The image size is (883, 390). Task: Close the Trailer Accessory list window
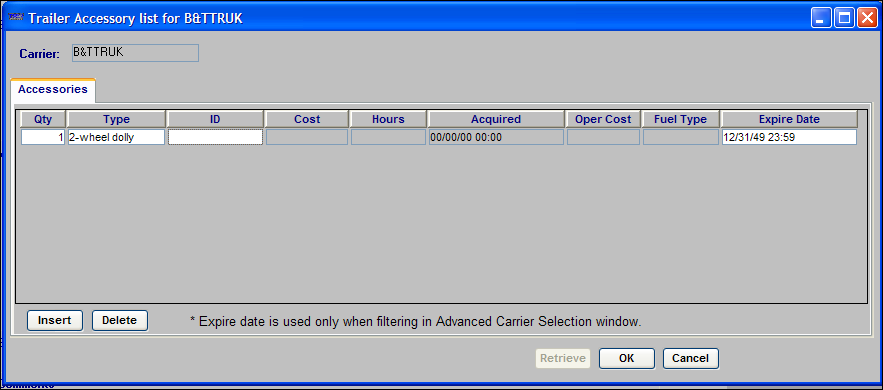coord(867,18)
